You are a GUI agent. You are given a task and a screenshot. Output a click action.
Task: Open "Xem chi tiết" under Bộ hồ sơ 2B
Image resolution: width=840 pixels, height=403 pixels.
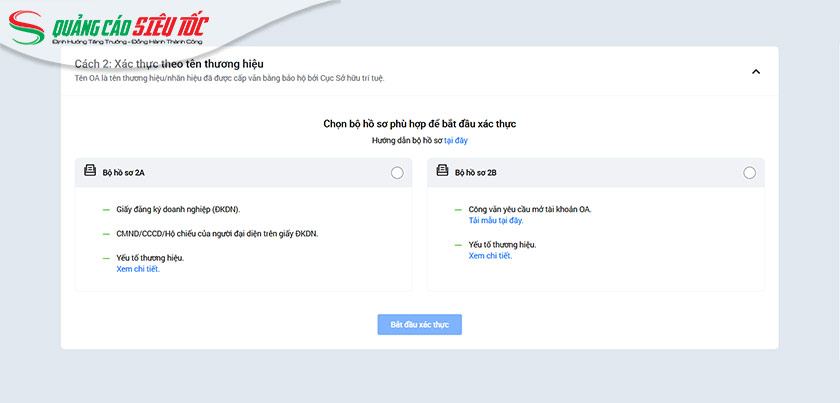(x=490, y=256)
